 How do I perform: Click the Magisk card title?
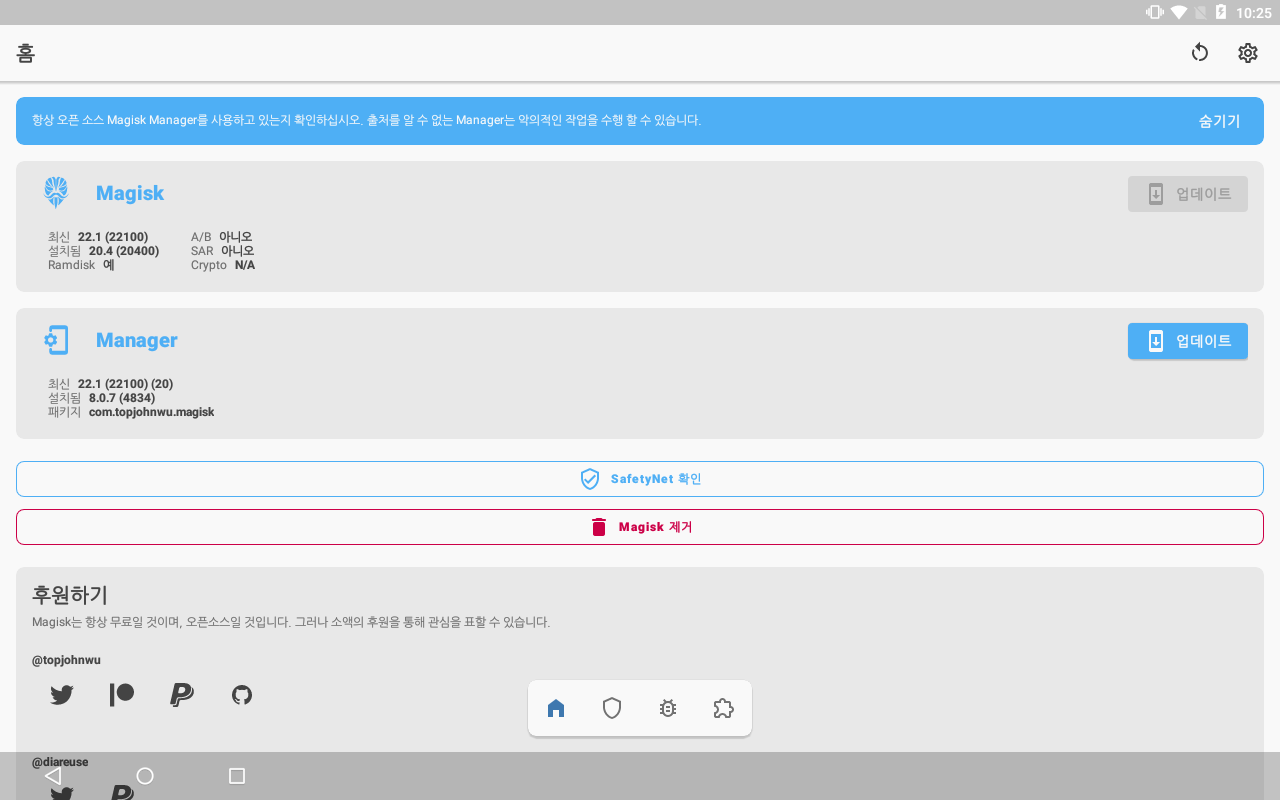[x=130, y=193]
